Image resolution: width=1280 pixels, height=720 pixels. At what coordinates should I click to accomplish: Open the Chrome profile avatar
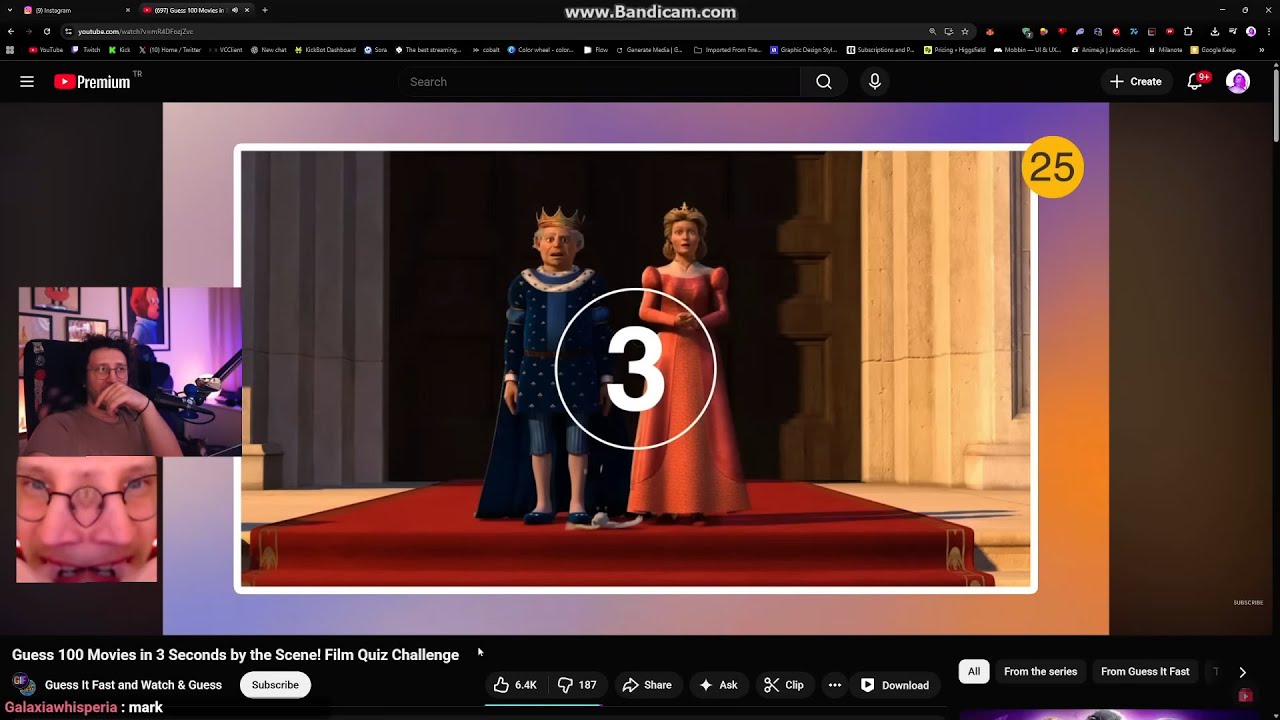1251,31
